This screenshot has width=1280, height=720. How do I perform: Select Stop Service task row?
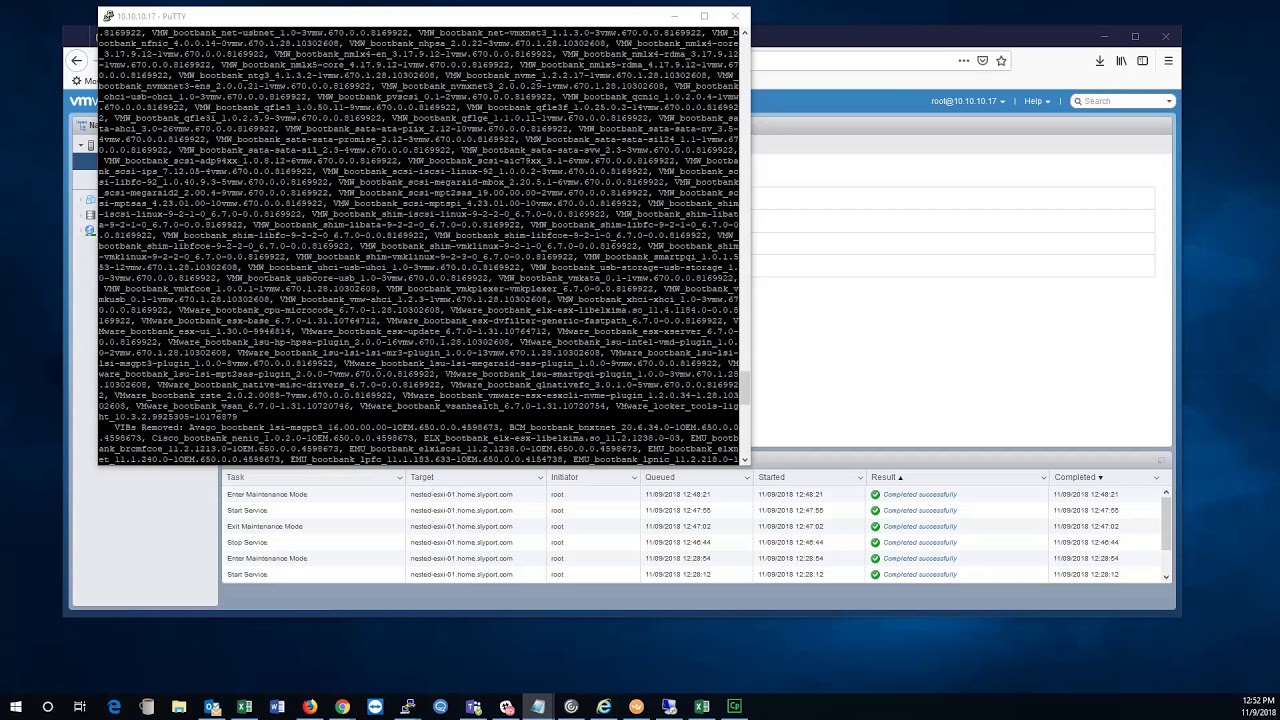(690, 542)
